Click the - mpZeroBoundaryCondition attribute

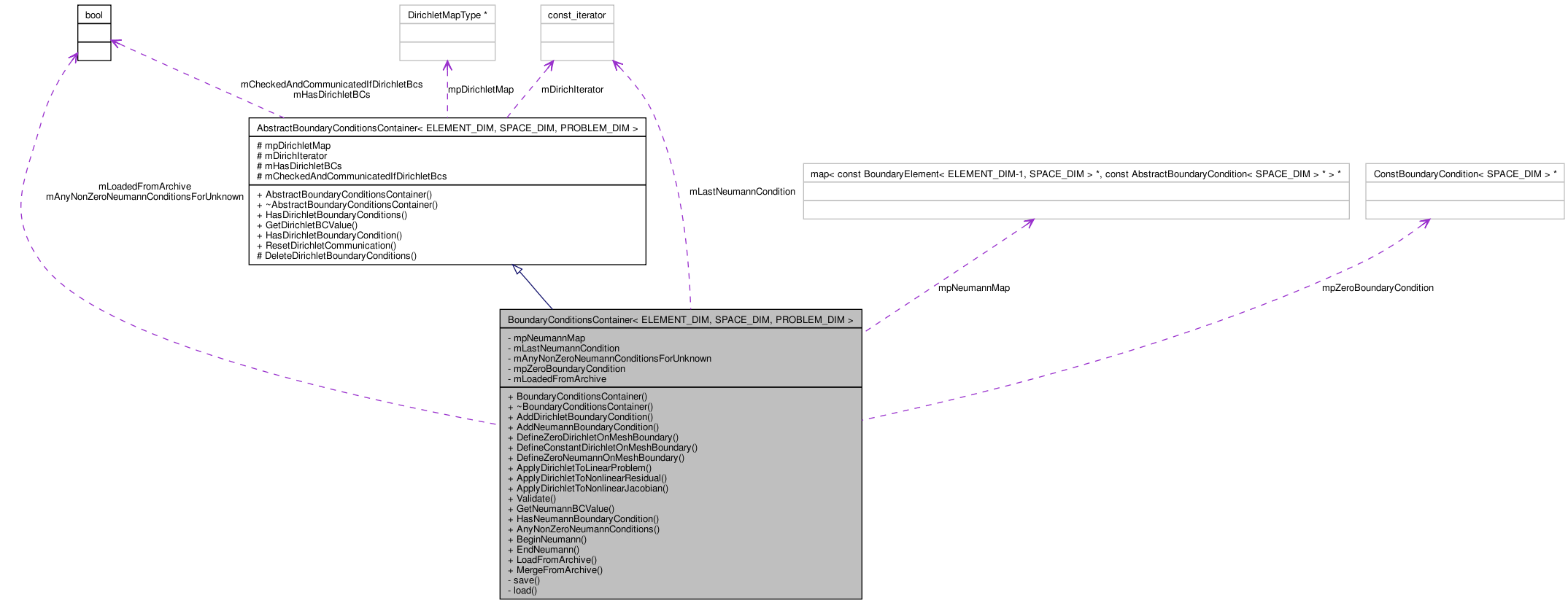(566, 369)
